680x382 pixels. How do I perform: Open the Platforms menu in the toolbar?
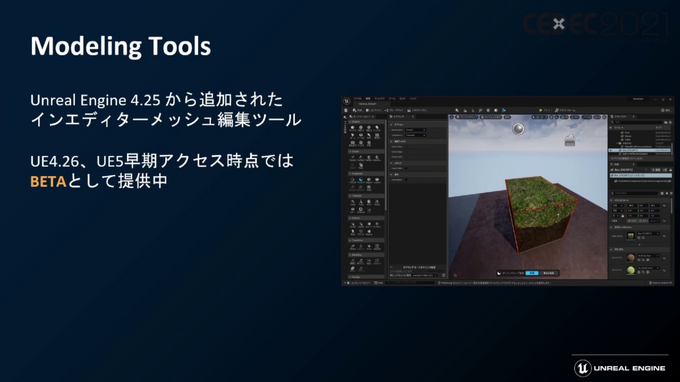[566, 110]
